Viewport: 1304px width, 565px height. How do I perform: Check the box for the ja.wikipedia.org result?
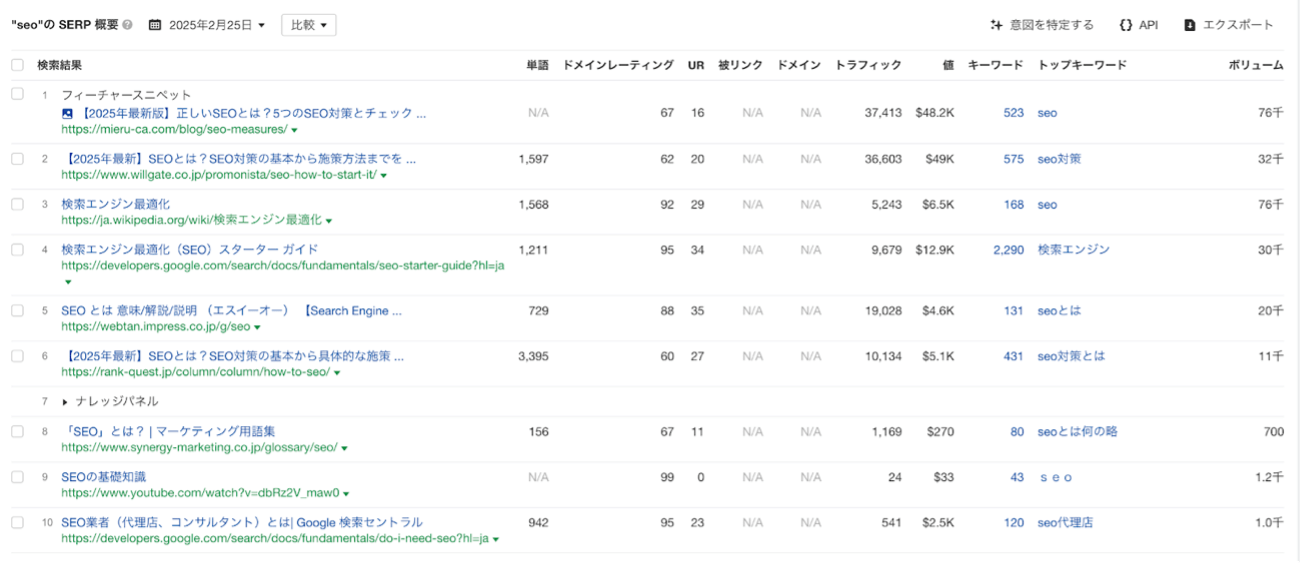[x=17, y=204]
